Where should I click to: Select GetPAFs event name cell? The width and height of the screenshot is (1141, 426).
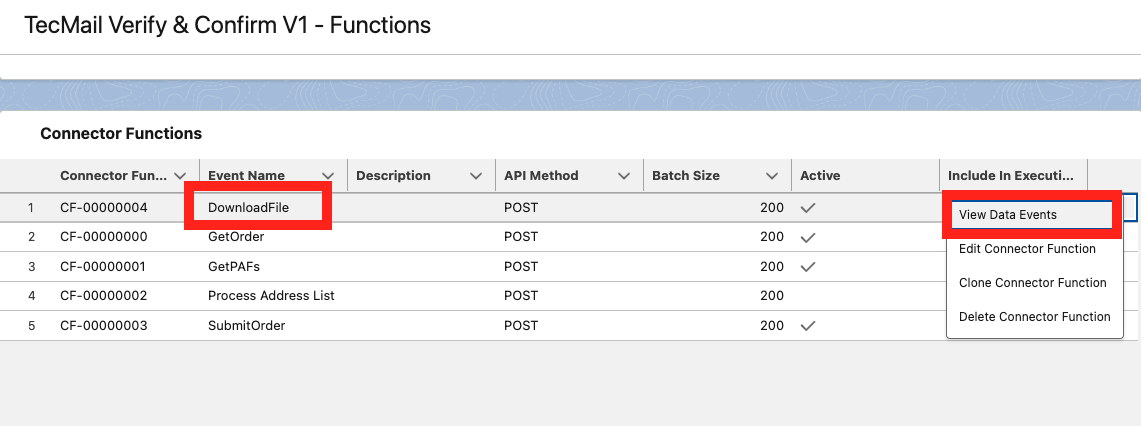tap(234, 267)
